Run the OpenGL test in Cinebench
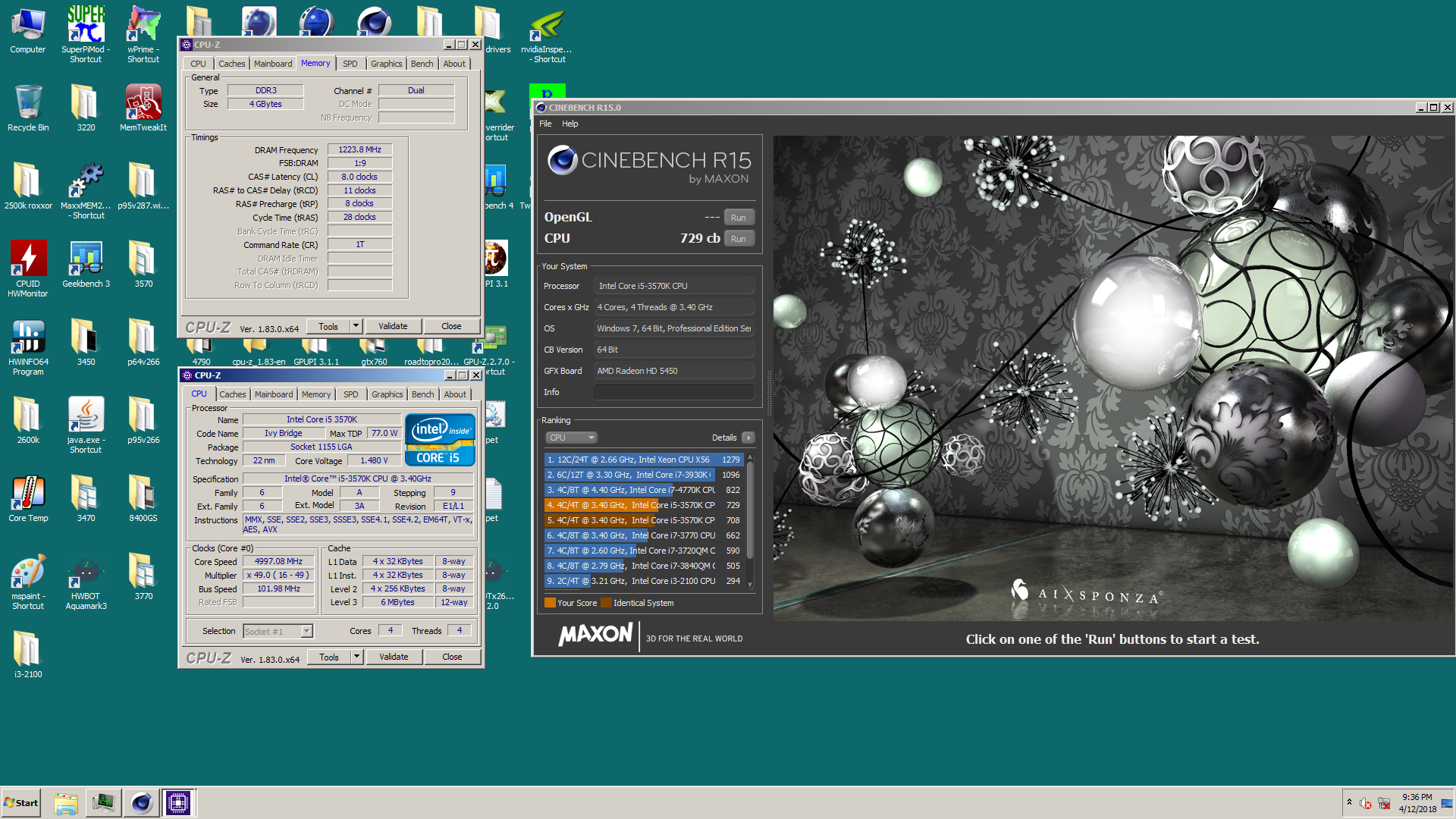 point(739,218)
